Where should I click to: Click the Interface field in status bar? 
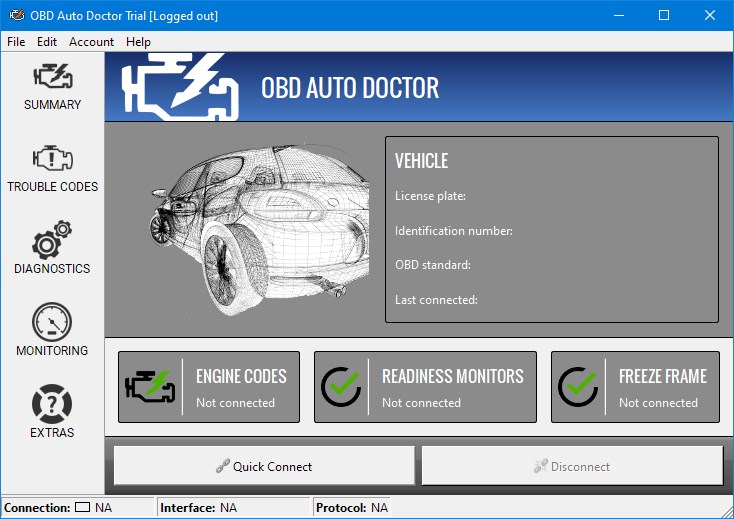tap(228, 508)
